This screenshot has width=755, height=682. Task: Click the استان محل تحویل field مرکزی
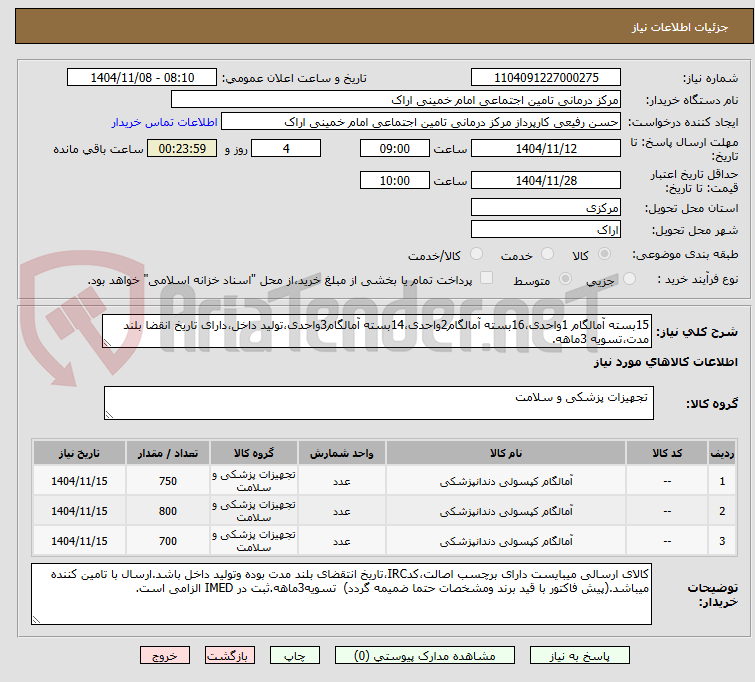click(x=546, y=207)
